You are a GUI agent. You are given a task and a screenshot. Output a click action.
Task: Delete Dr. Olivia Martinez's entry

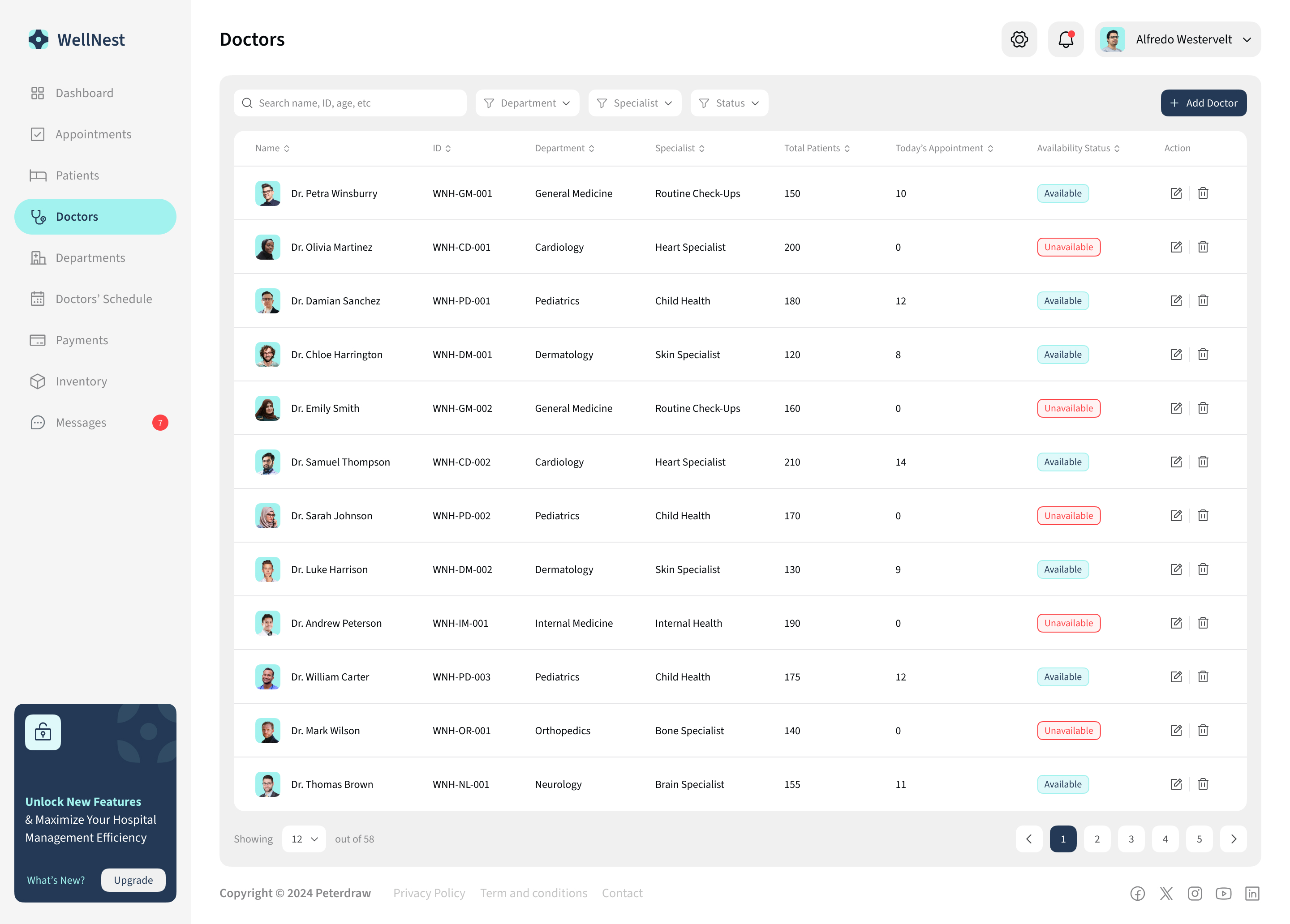pos(1203,247)
